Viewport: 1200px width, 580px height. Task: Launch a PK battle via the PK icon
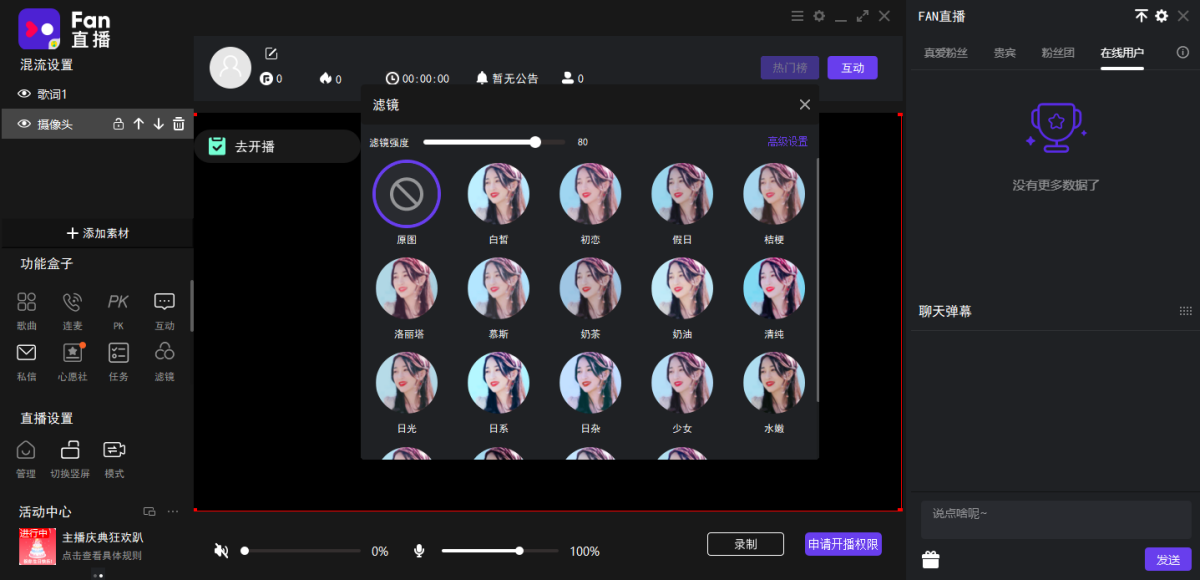[x=117, y=301]
